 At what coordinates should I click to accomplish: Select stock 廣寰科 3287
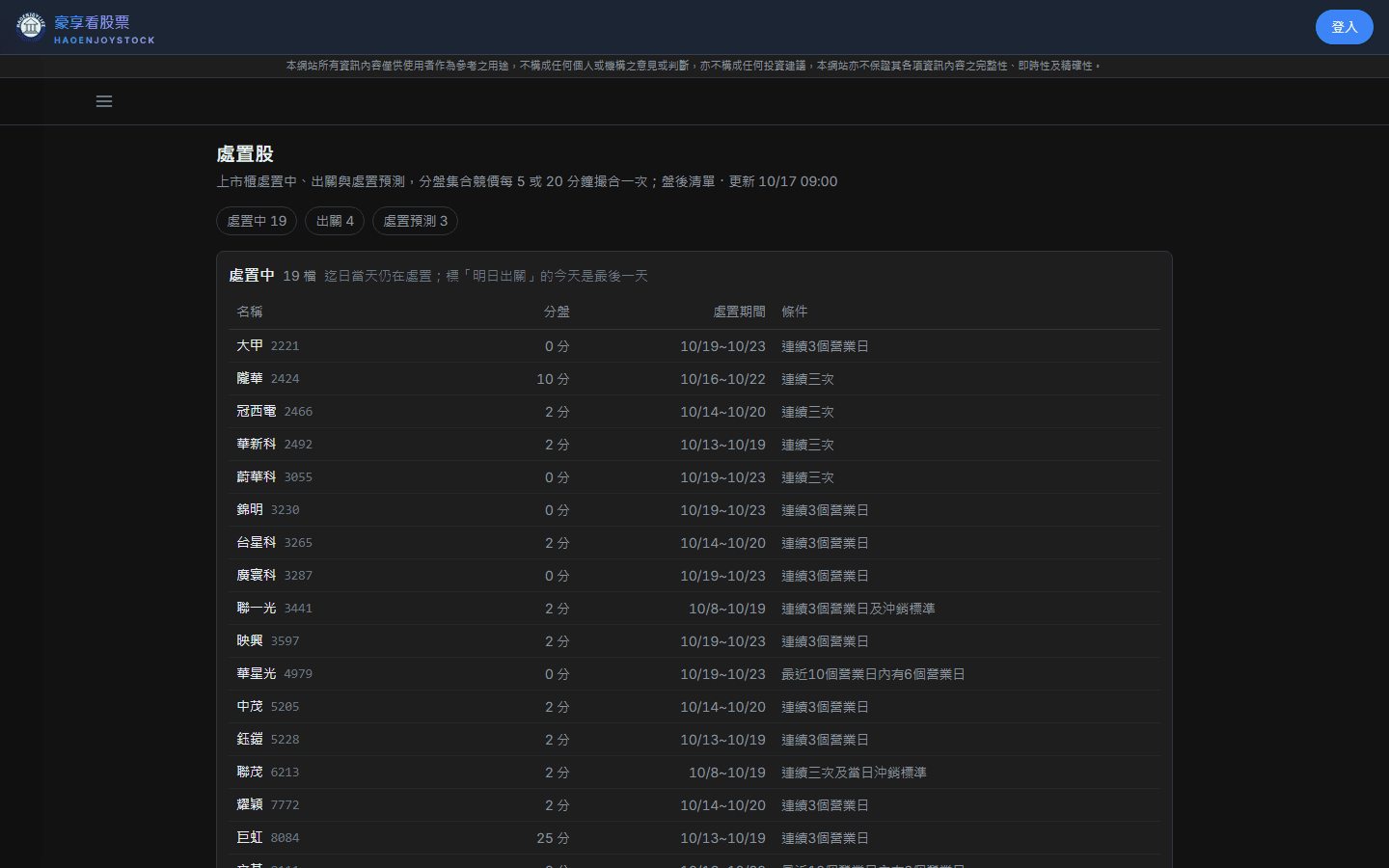tap(275, 575)
